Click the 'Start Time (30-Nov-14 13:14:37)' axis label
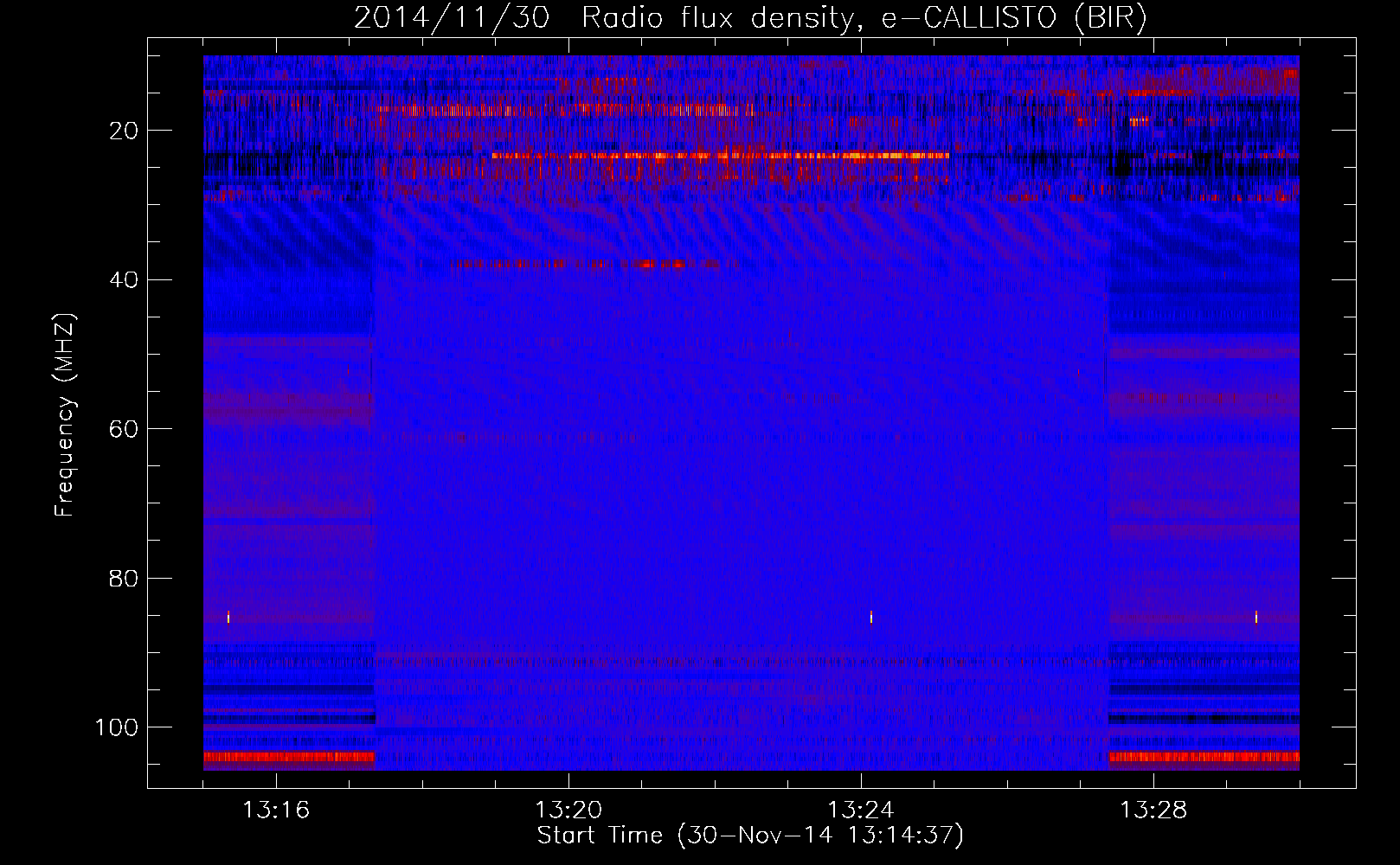This screenshot has width=1400, height=865. (x=750, y=836)
